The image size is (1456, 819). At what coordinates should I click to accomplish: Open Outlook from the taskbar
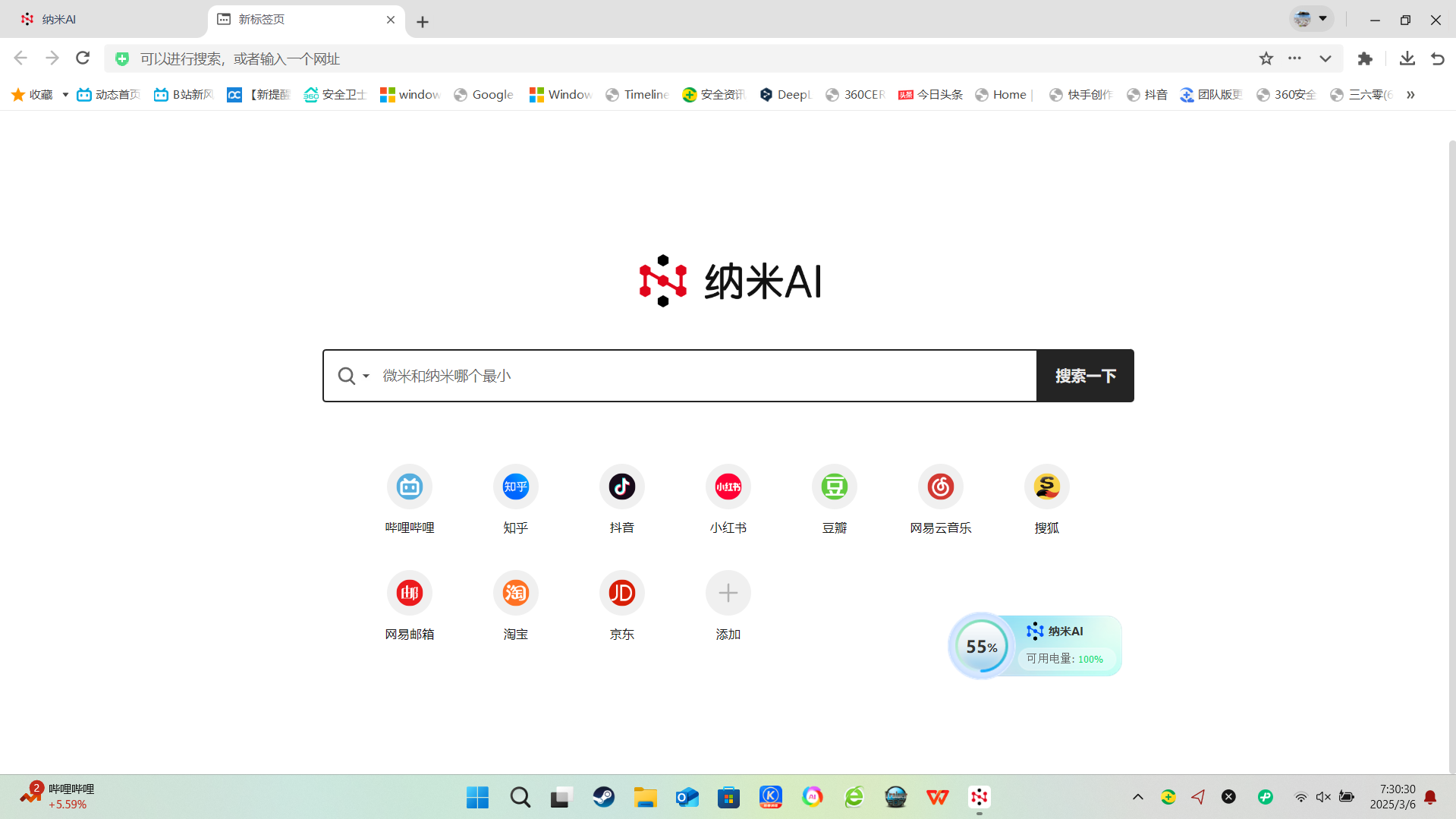687,797
